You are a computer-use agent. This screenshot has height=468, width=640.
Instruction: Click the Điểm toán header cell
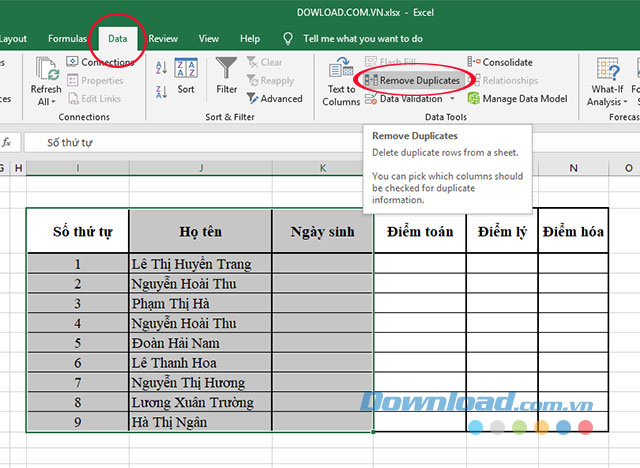[x=419, y=231]
